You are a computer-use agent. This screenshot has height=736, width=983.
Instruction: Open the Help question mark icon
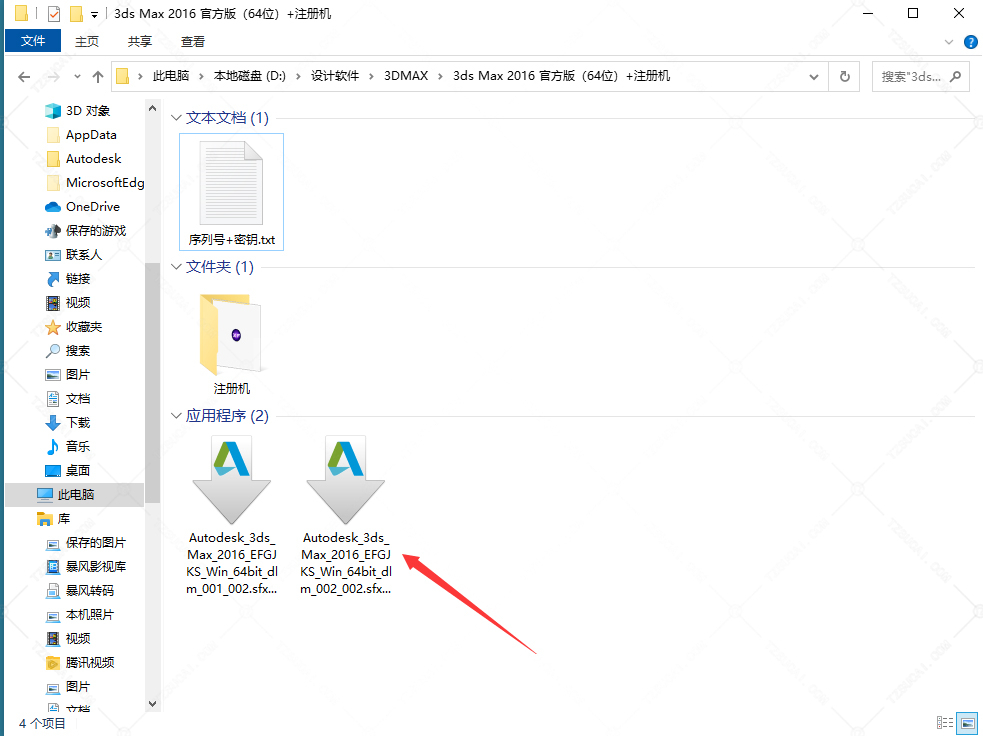point(970,42)
